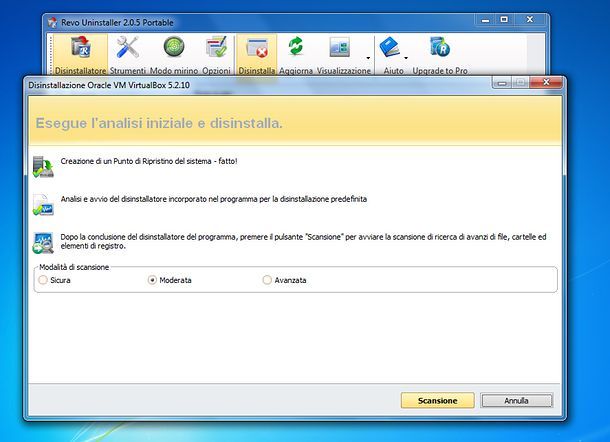Image resolution: width=610 pixels, height=442 pixels.
Task: Select the Moderata scan mode
Action: coord(170,280)
